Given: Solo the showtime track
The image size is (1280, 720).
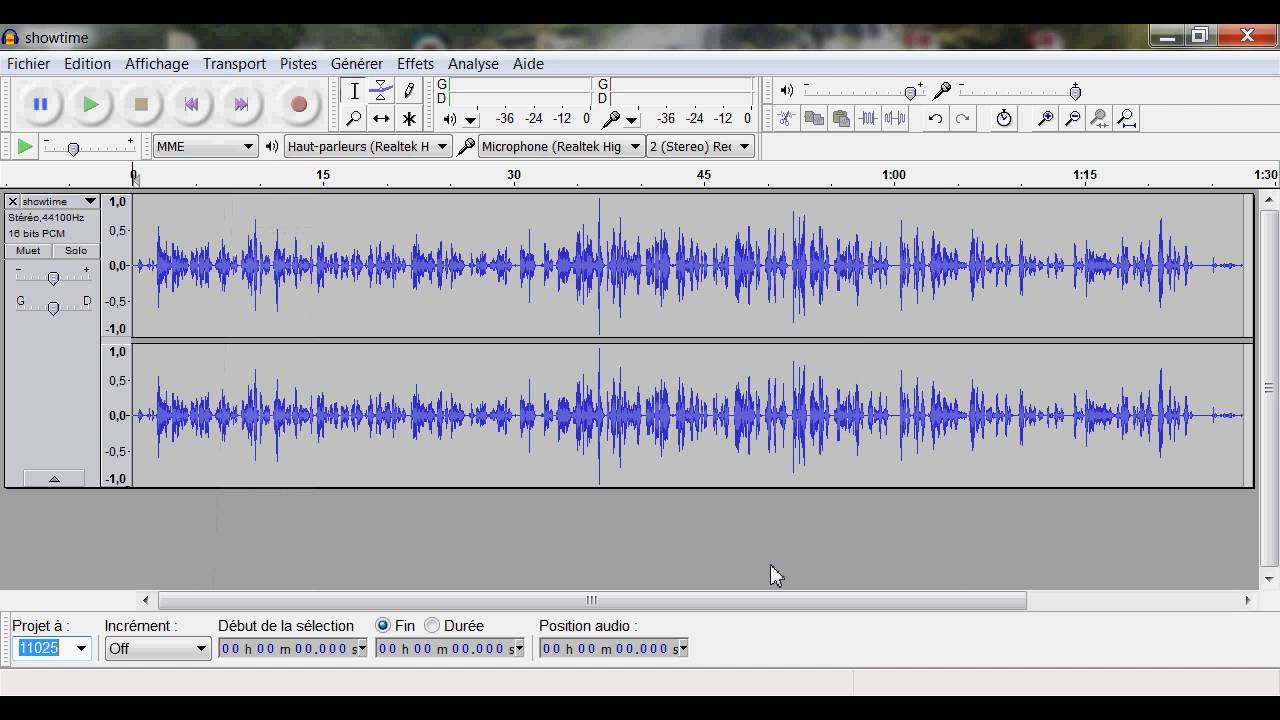Looking at the screenshot, I should tap(76, 251).
